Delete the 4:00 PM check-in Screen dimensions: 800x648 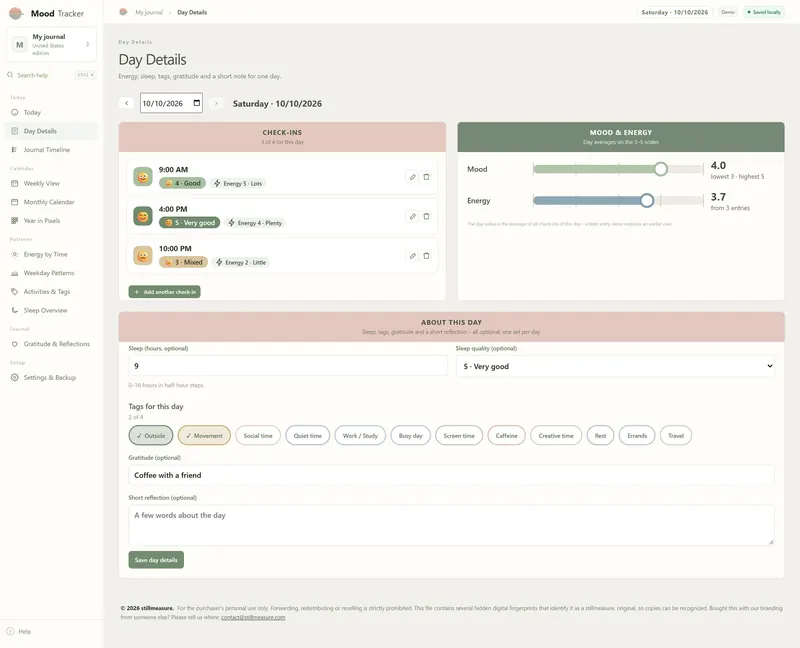pyautogui.click(x=427, y=216)
